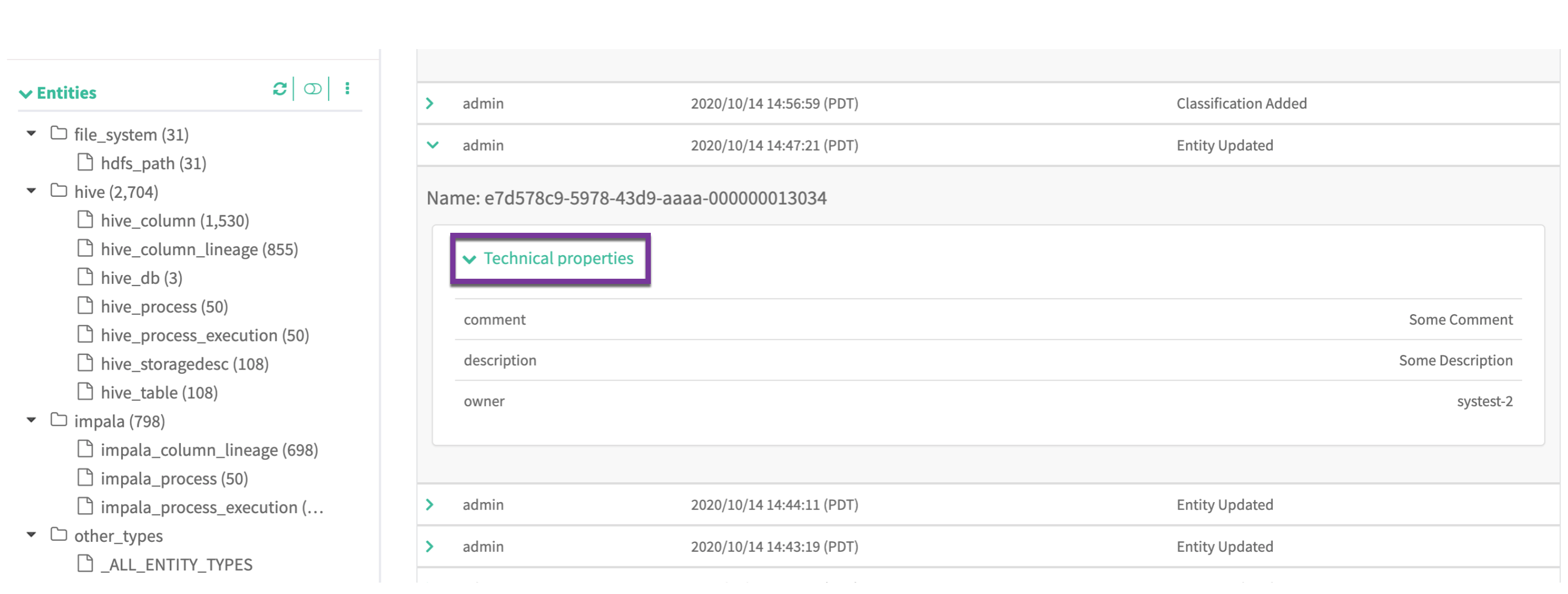Click the other_types folder icon
Viewport: 1568px width, 594px height.
point(58,535)
